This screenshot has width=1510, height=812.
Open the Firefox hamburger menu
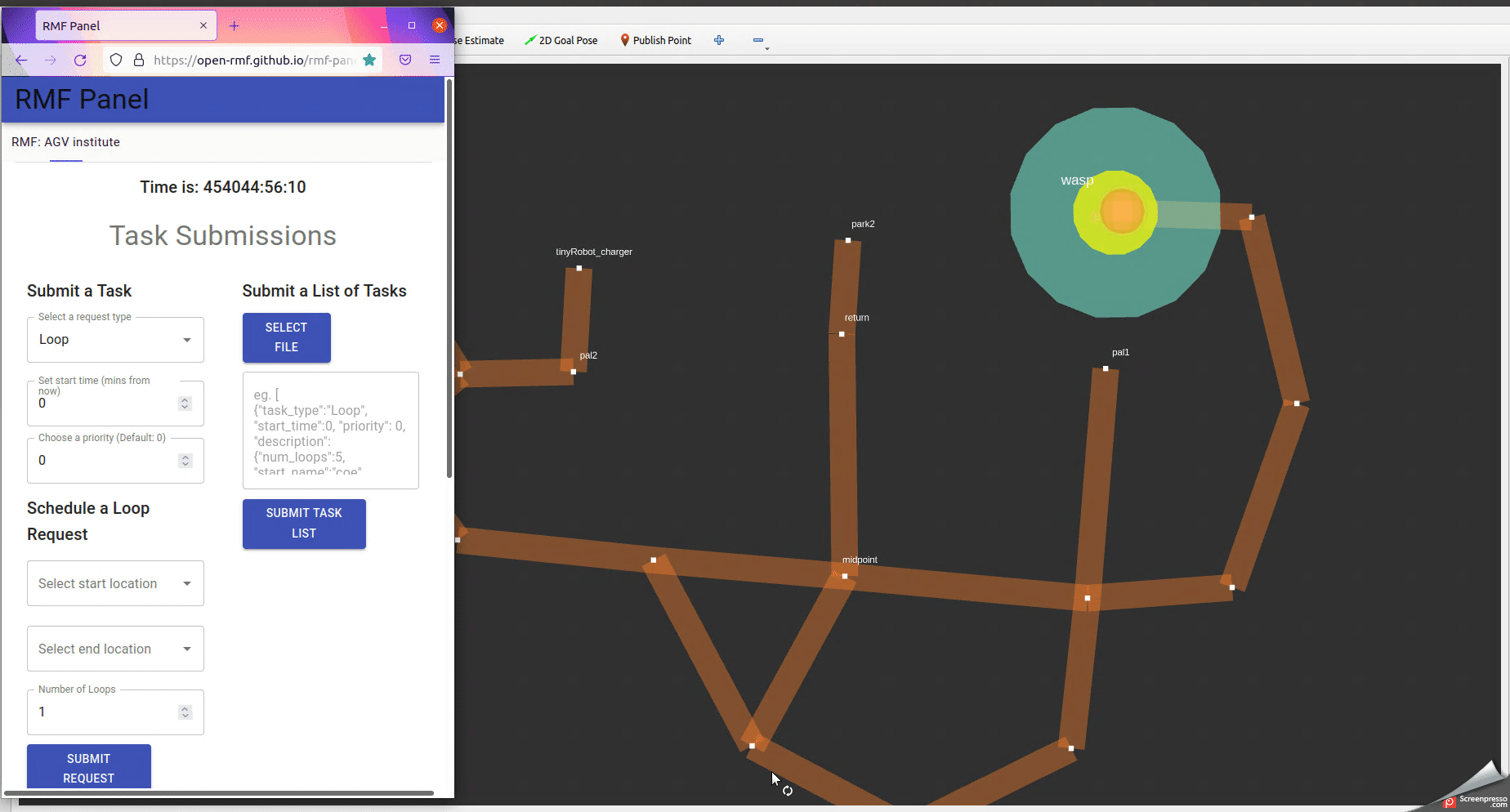point(435,60)
